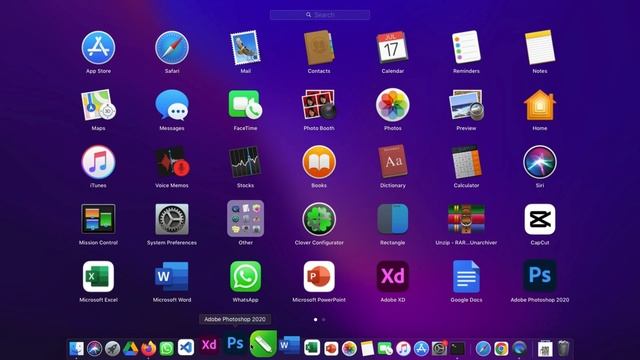Activate Siri from the Dock

(x=94, y=349)
